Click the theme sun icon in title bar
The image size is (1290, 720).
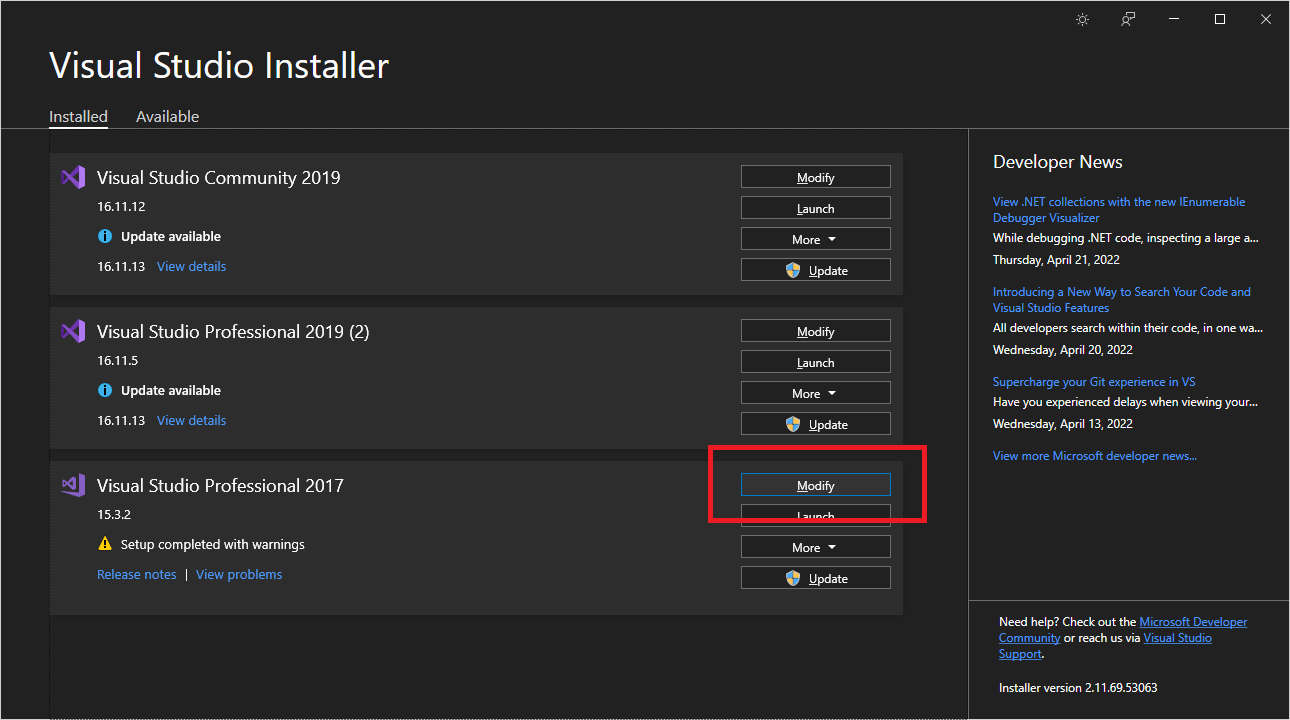point(1082,18)
